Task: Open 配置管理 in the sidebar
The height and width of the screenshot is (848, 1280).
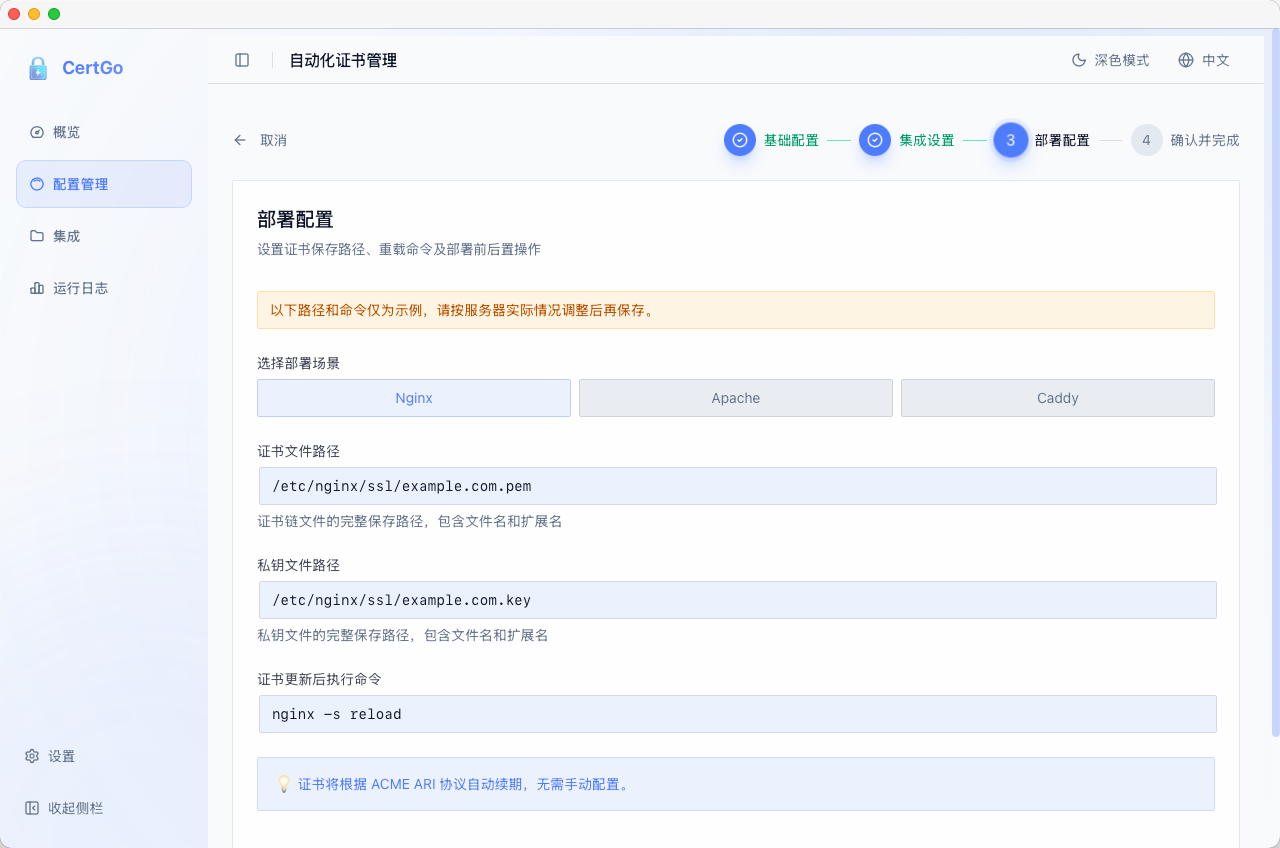Action: (x=104, y=184)
